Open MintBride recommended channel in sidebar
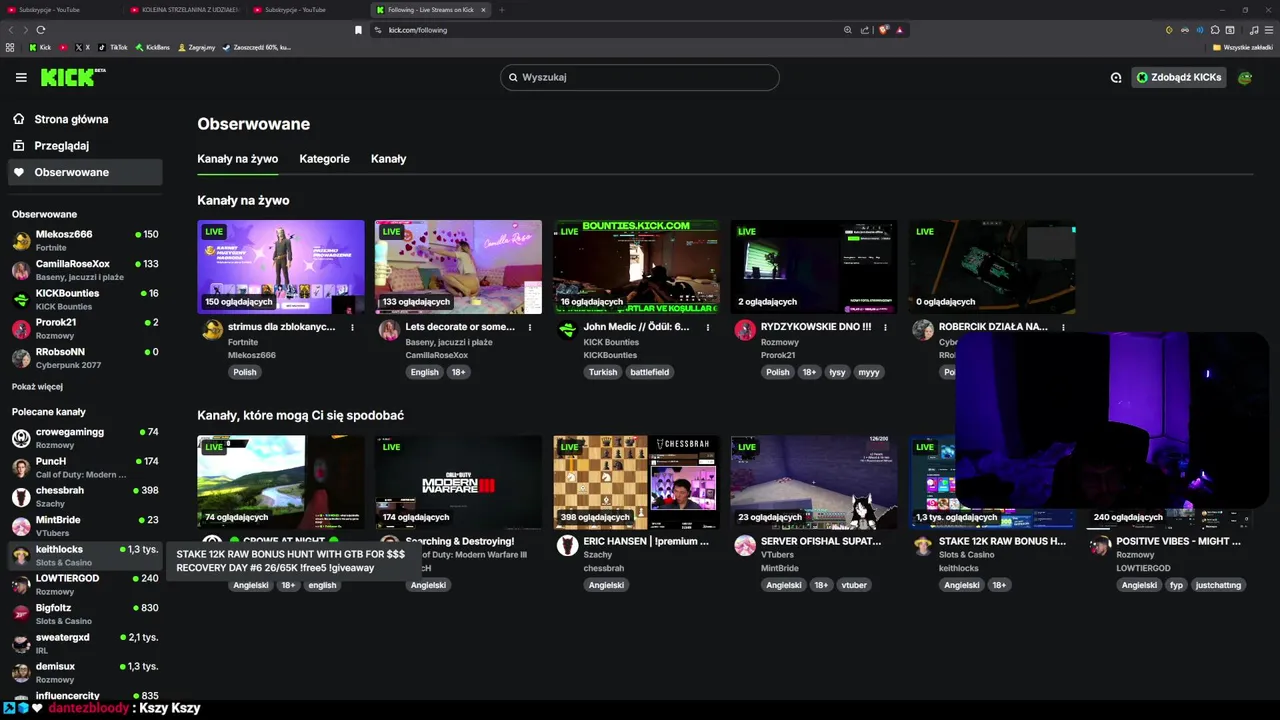Image resolution: width=1280 pixels, height=720 pixels. (x=84, y=526)
